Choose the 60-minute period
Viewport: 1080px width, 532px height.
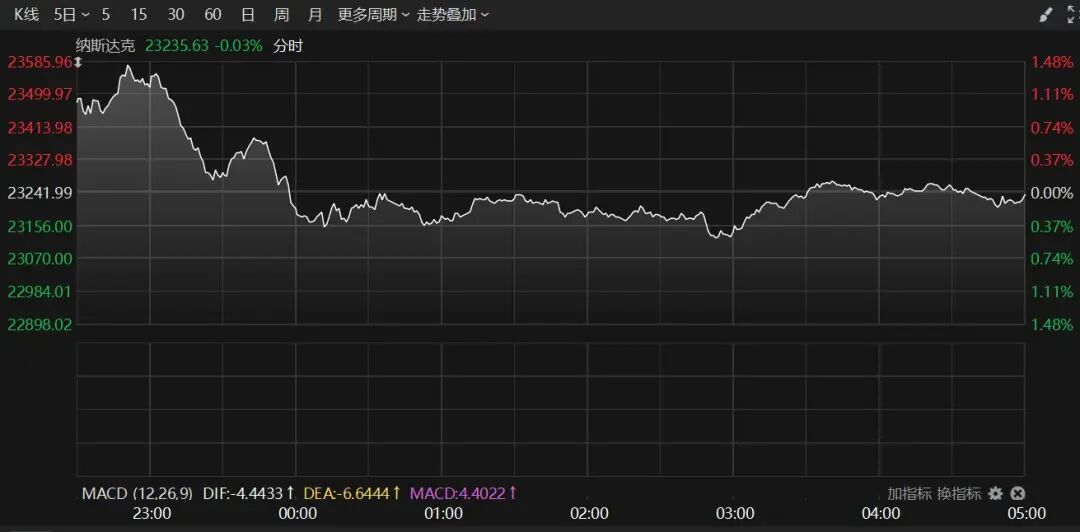tap(212, 15)
